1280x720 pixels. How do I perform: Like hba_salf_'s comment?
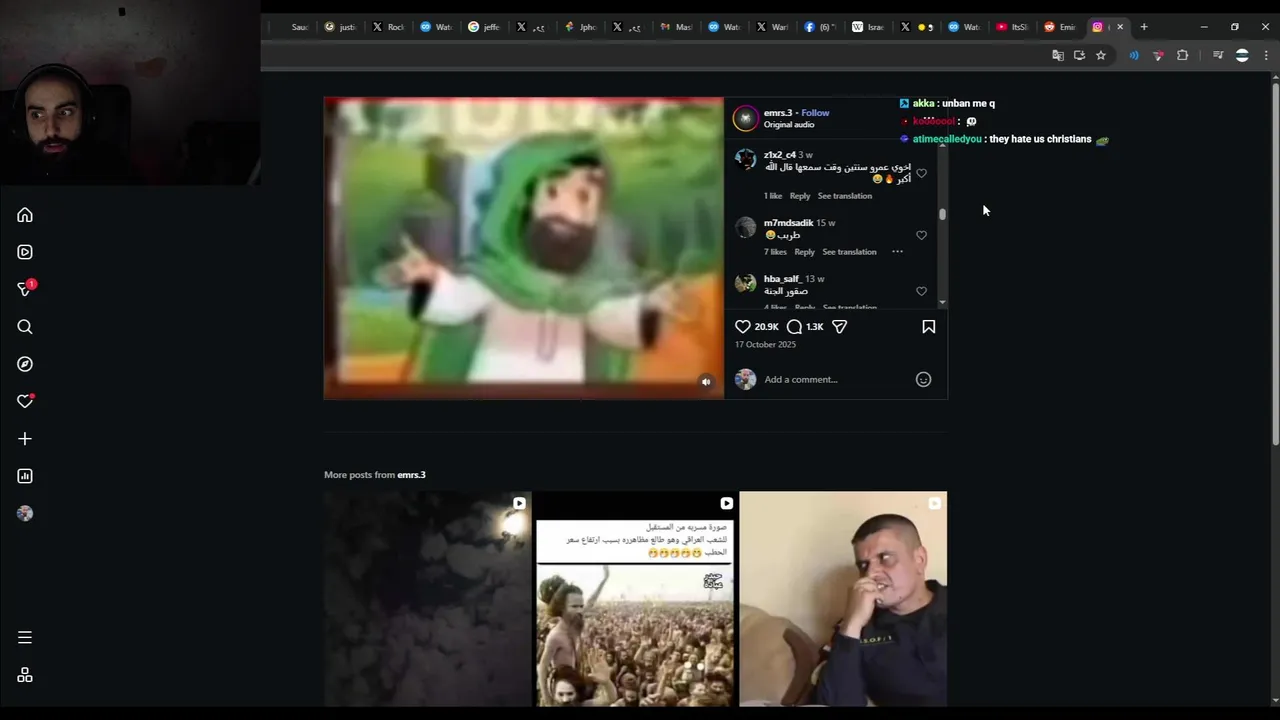point(922,291)
